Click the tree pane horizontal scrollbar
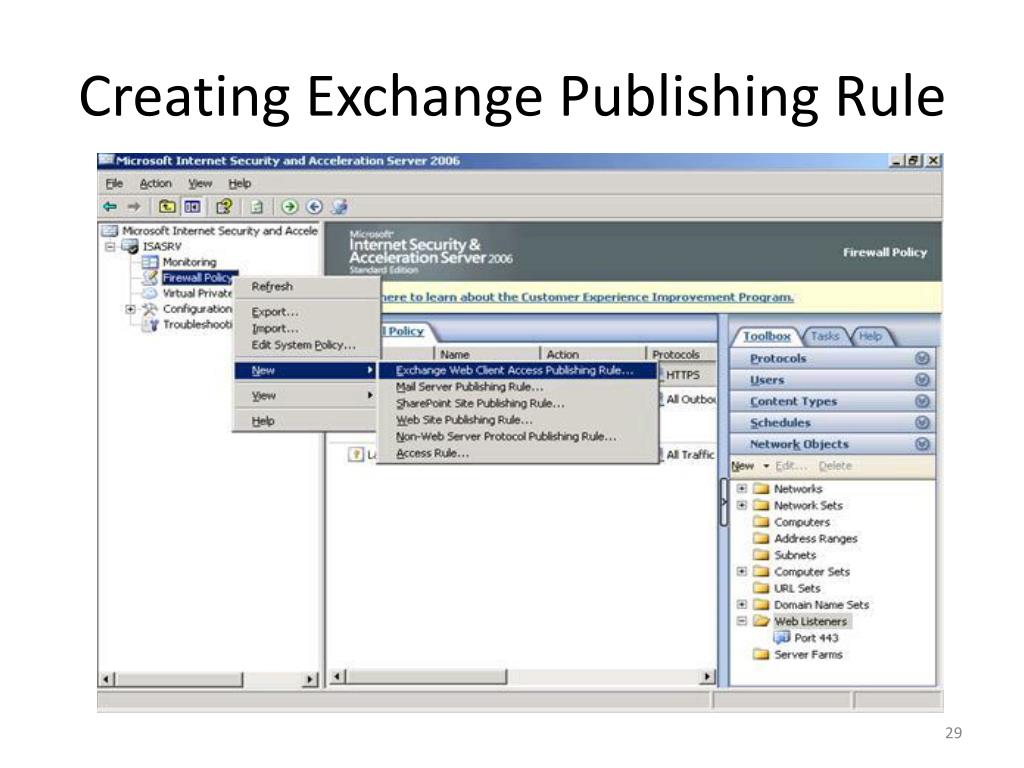This screenshot has height=768, width=1024. click(x=209, y=679)
